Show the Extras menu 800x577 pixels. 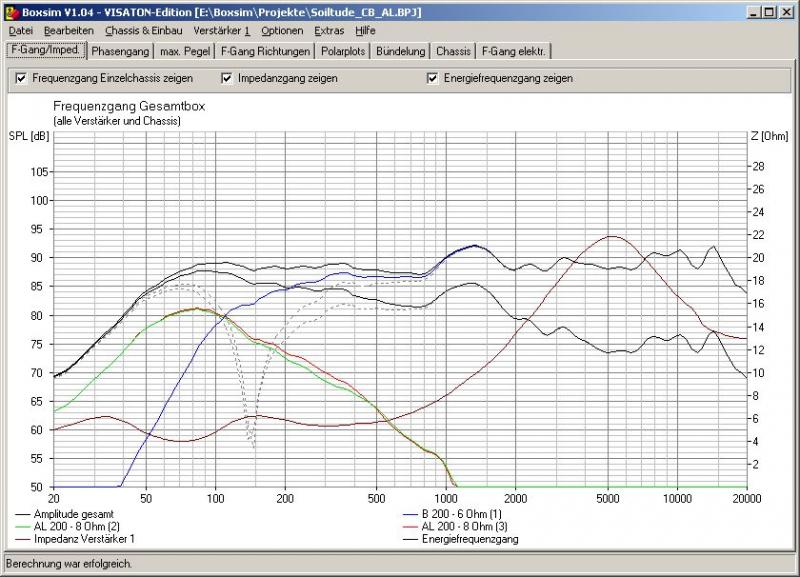pyautogui.click(x=329, y=31)
